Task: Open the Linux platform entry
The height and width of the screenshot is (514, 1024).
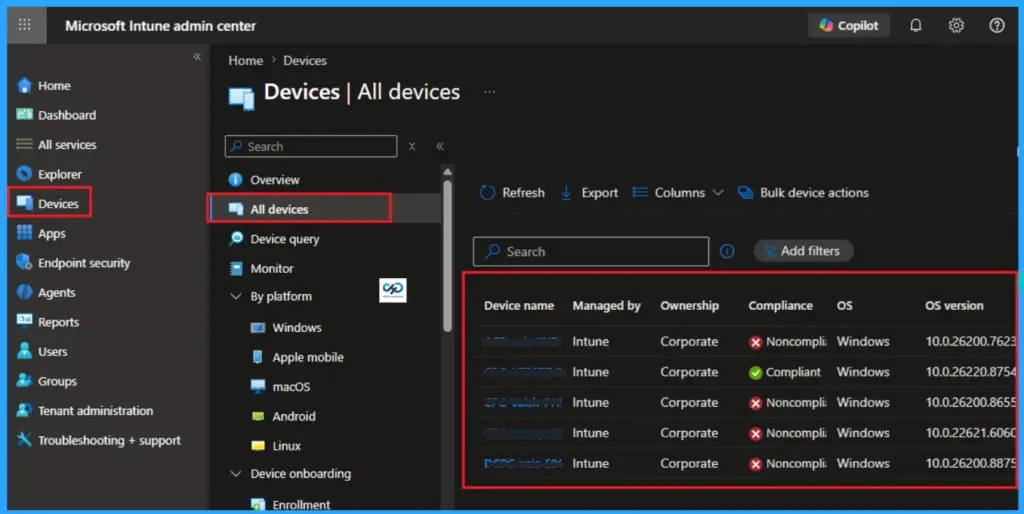Action: coord(276,445)
